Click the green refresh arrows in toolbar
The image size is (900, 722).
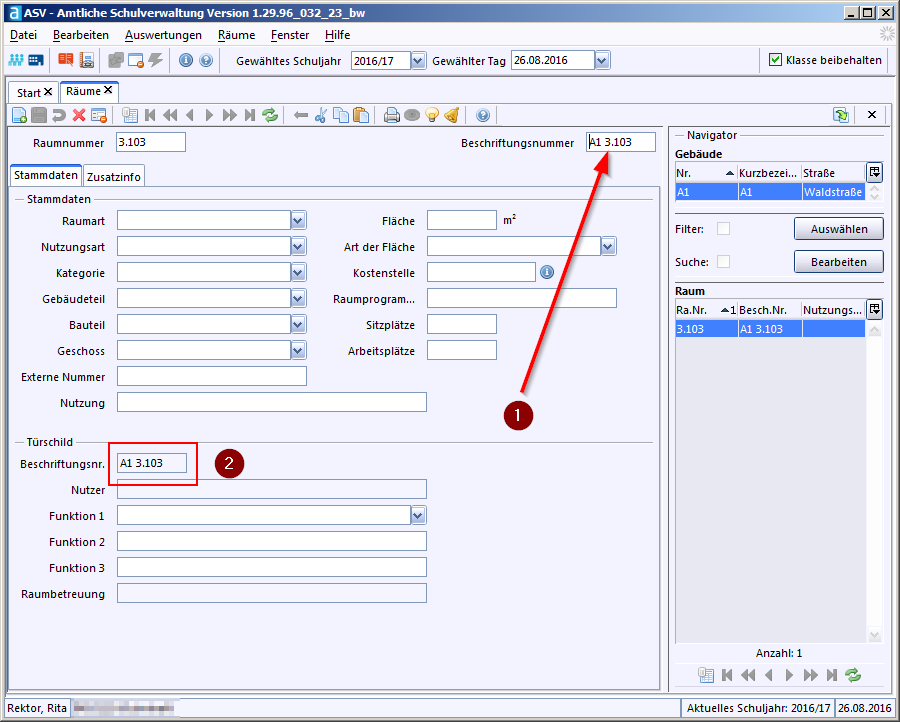click(270, 115)
